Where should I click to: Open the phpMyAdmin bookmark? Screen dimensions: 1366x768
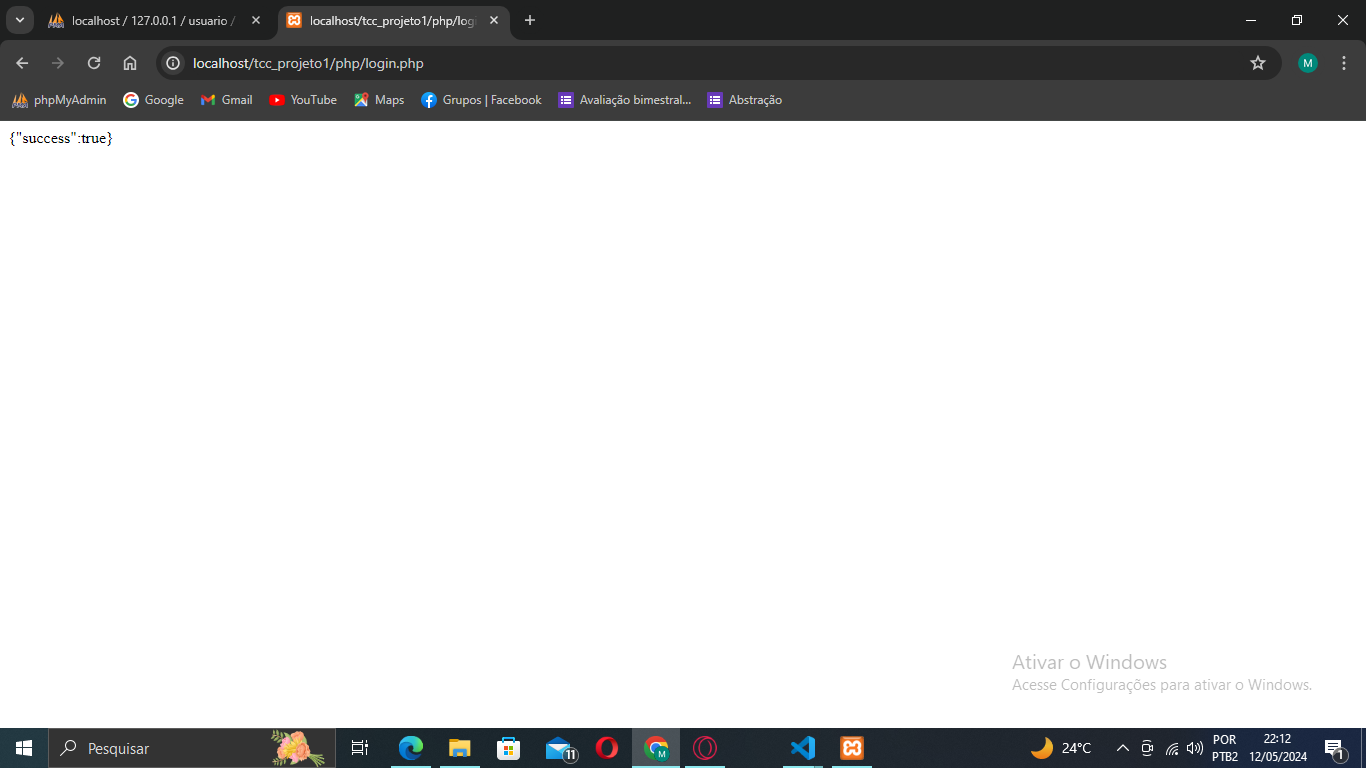pyautogui.click(x=59, y=100)
